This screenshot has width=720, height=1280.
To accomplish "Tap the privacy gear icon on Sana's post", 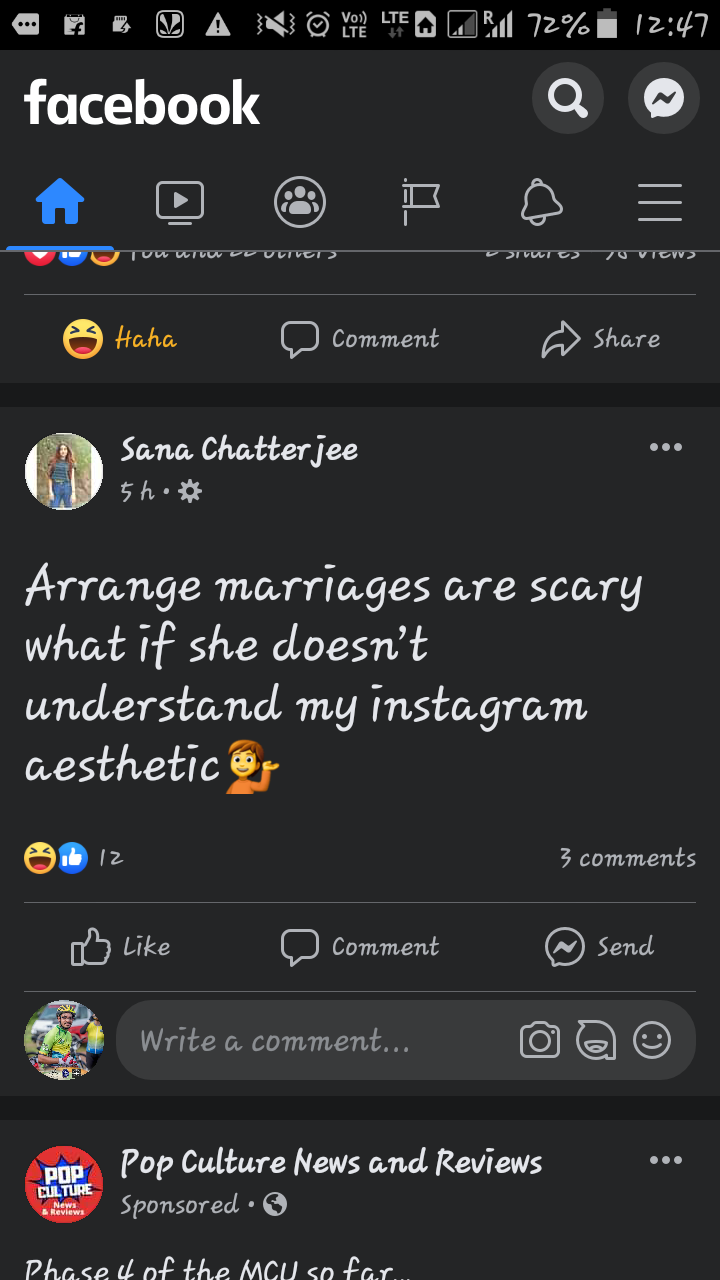I will (x=189, y=491).
